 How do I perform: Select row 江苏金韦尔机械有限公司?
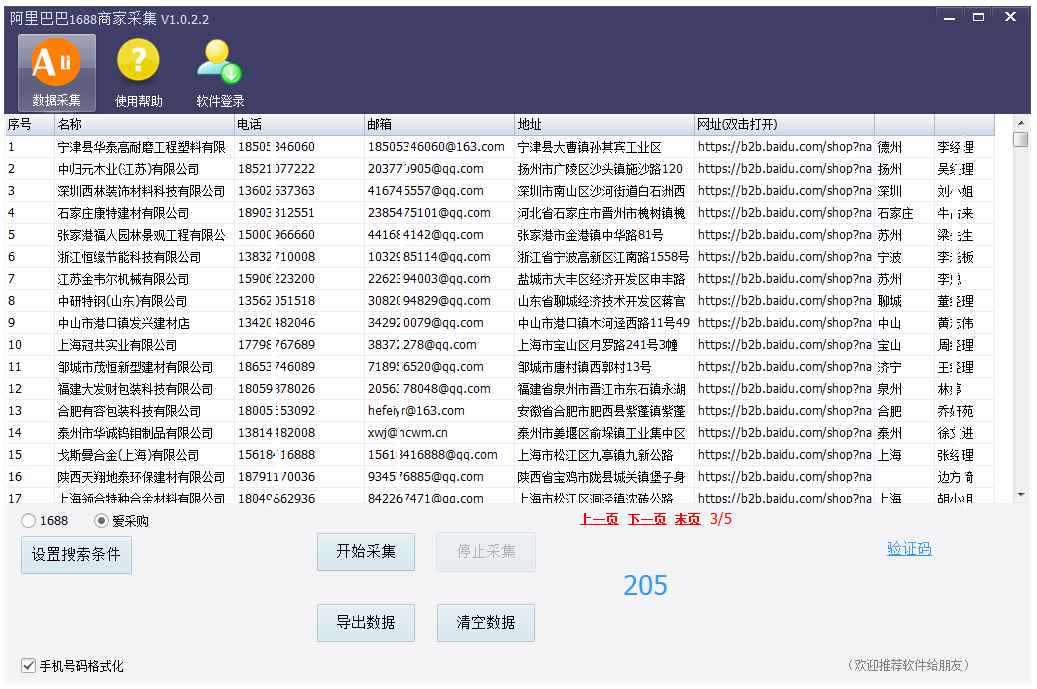pos(500,278)
